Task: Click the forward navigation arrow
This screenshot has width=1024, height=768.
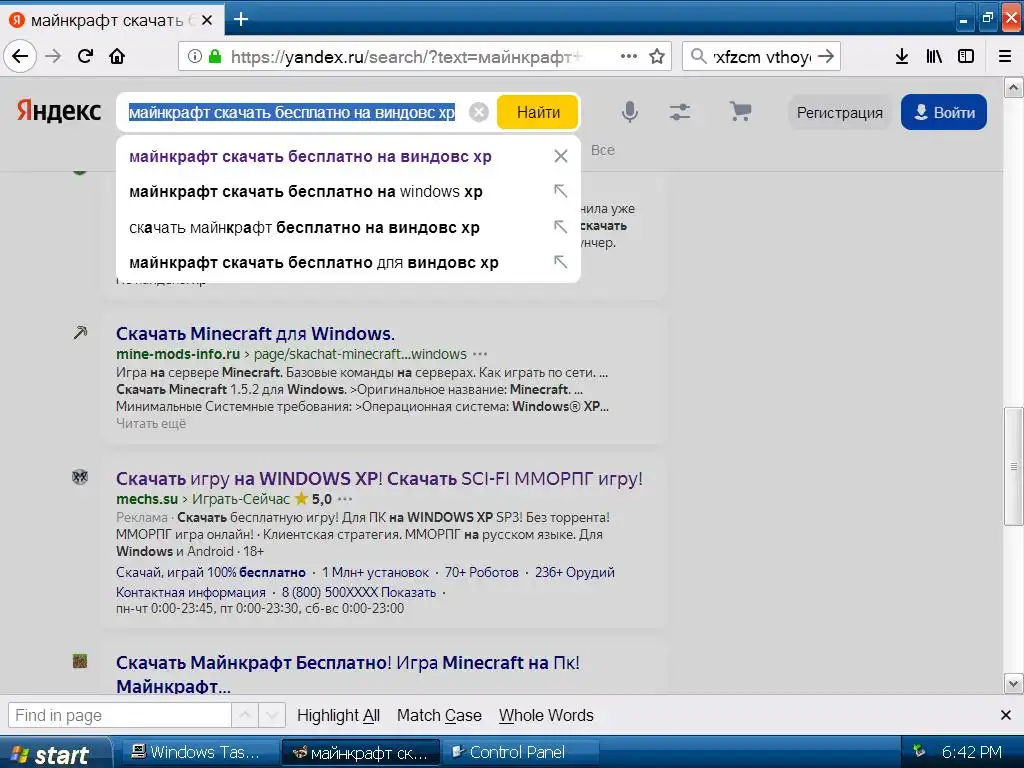Action: pyautogui.click(x=53, y=56)
